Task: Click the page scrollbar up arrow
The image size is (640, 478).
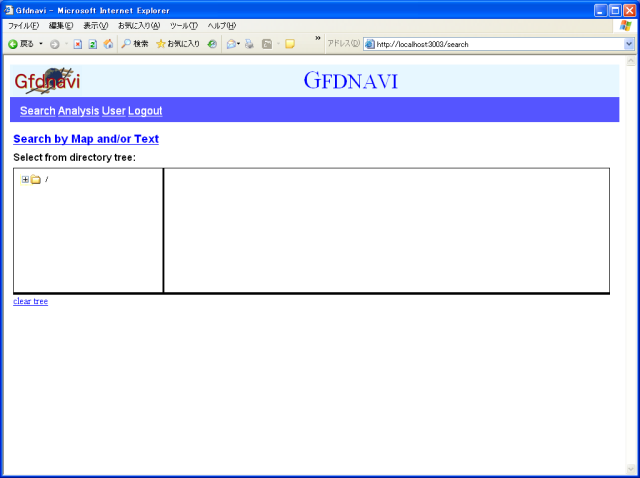Action: (631, 61)
